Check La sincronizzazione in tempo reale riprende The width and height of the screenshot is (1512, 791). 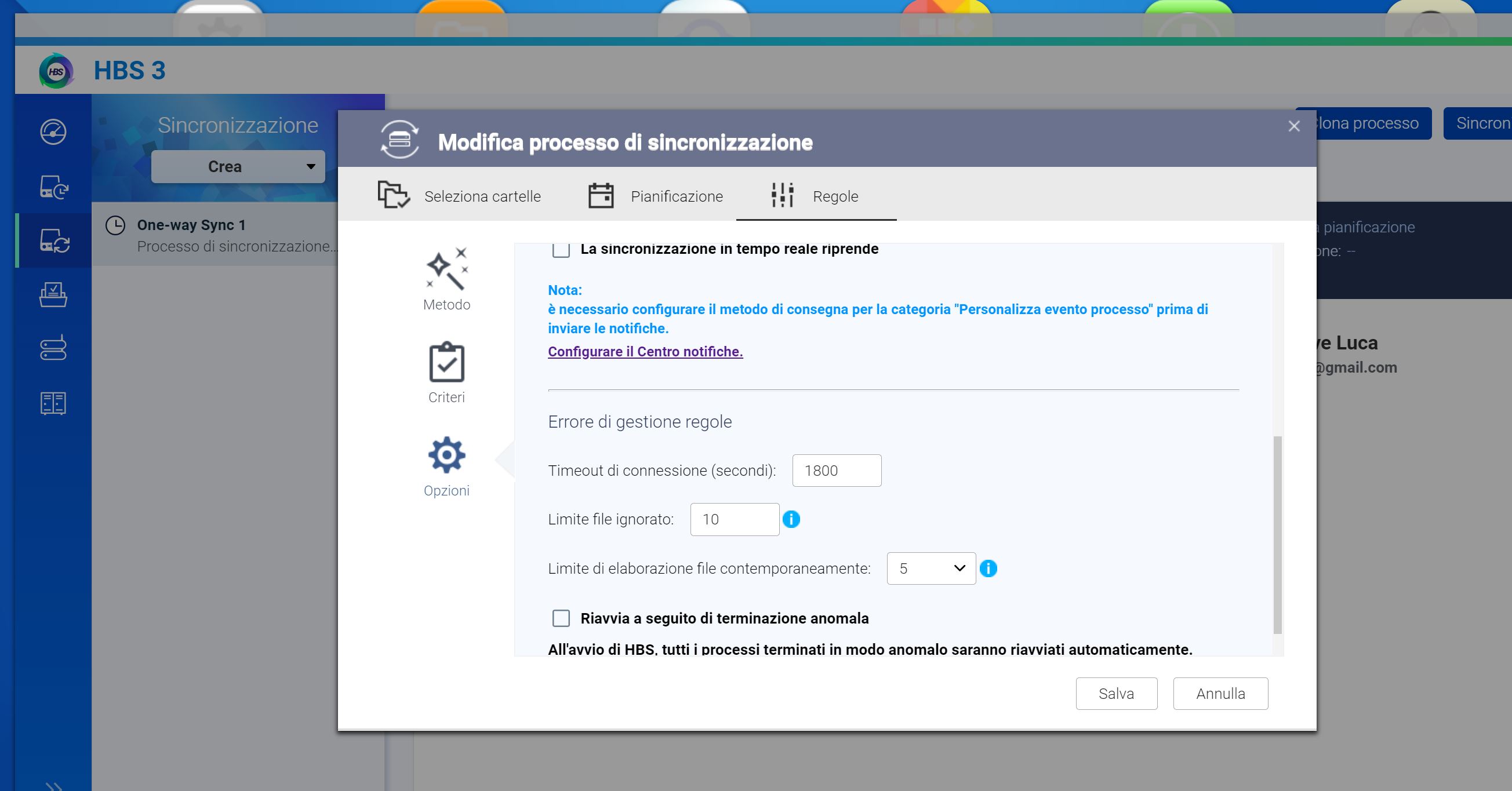pos(561,250)
